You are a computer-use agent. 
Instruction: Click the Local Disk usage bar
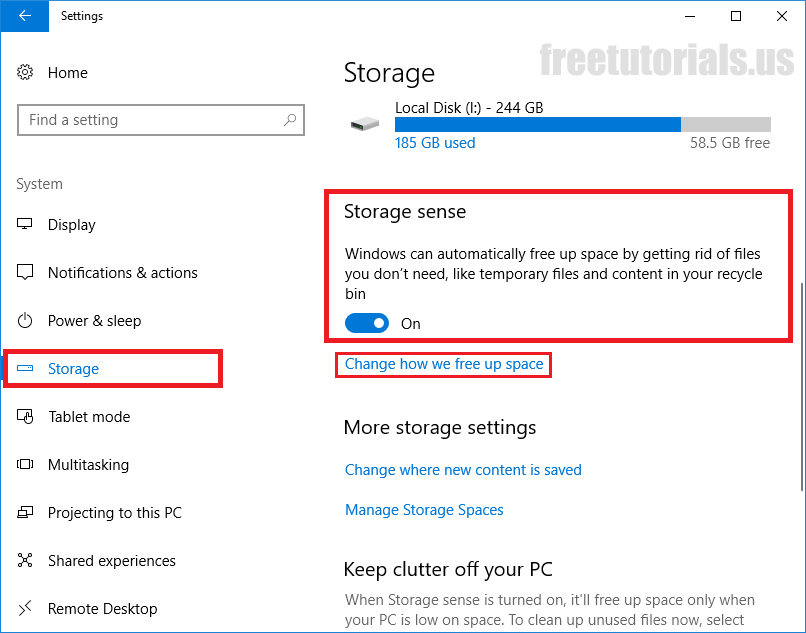[582, 124]
